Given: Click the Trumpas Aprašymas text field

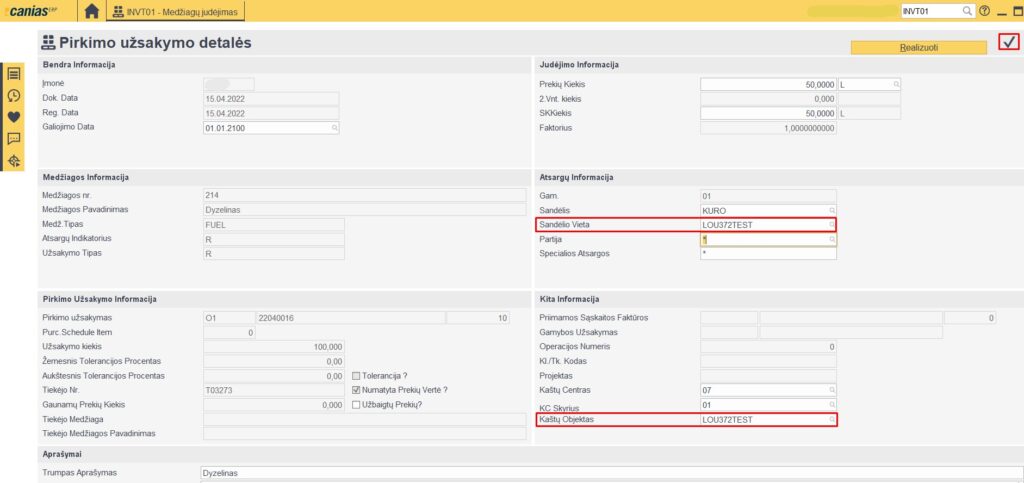Looking at the screenshot, I should (610, 473).
